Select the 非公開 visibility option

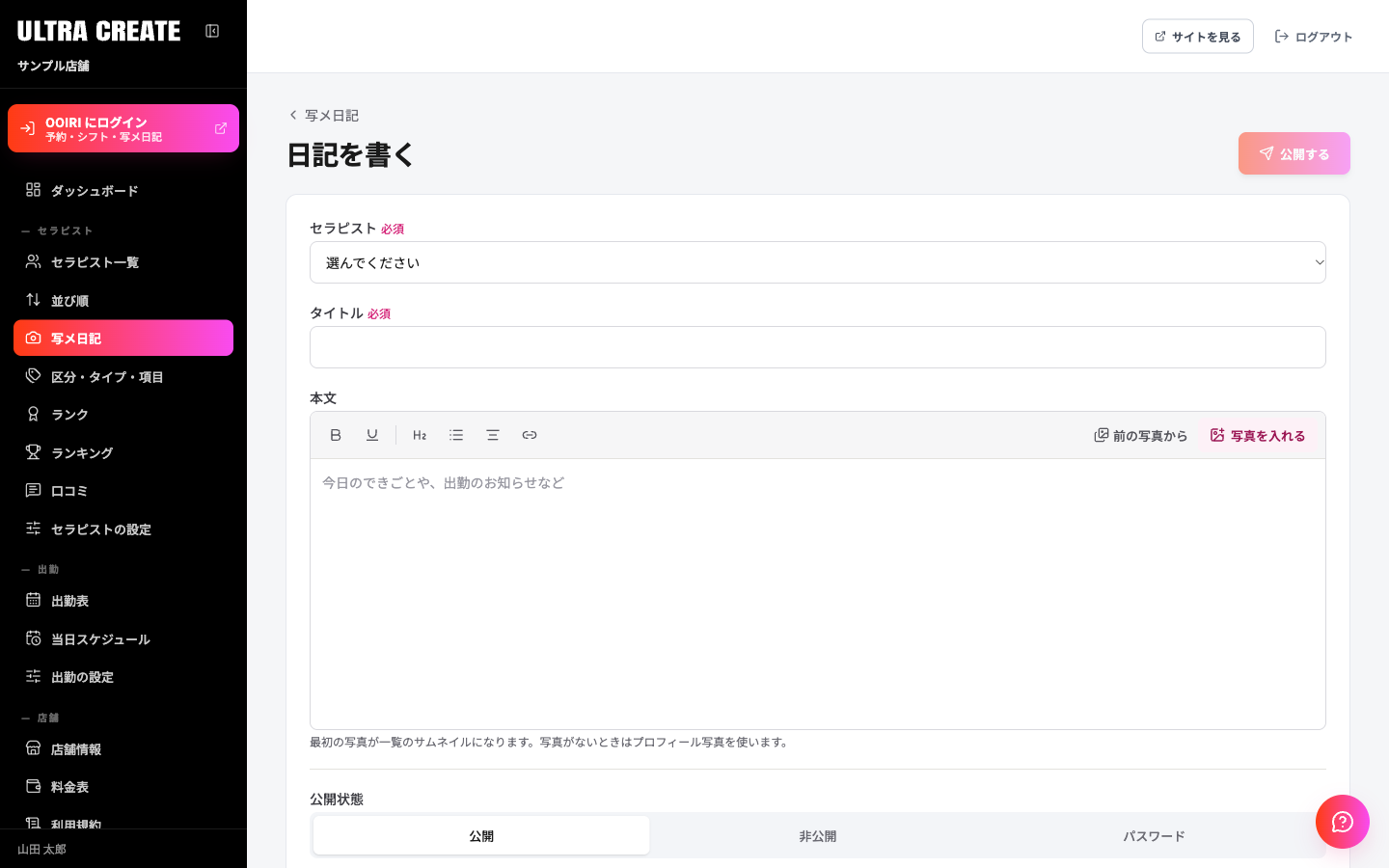point(818,835)
